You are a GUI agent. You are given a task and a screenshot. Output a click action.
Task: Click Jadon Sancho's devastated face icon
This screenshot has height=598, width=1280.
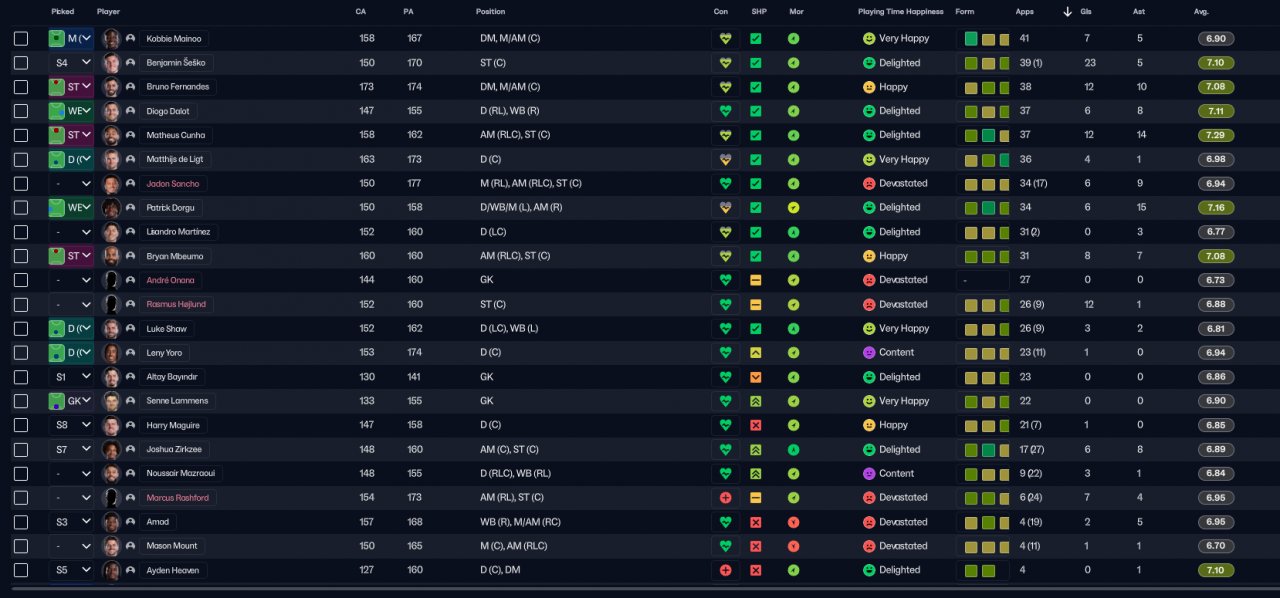[869, 184]
